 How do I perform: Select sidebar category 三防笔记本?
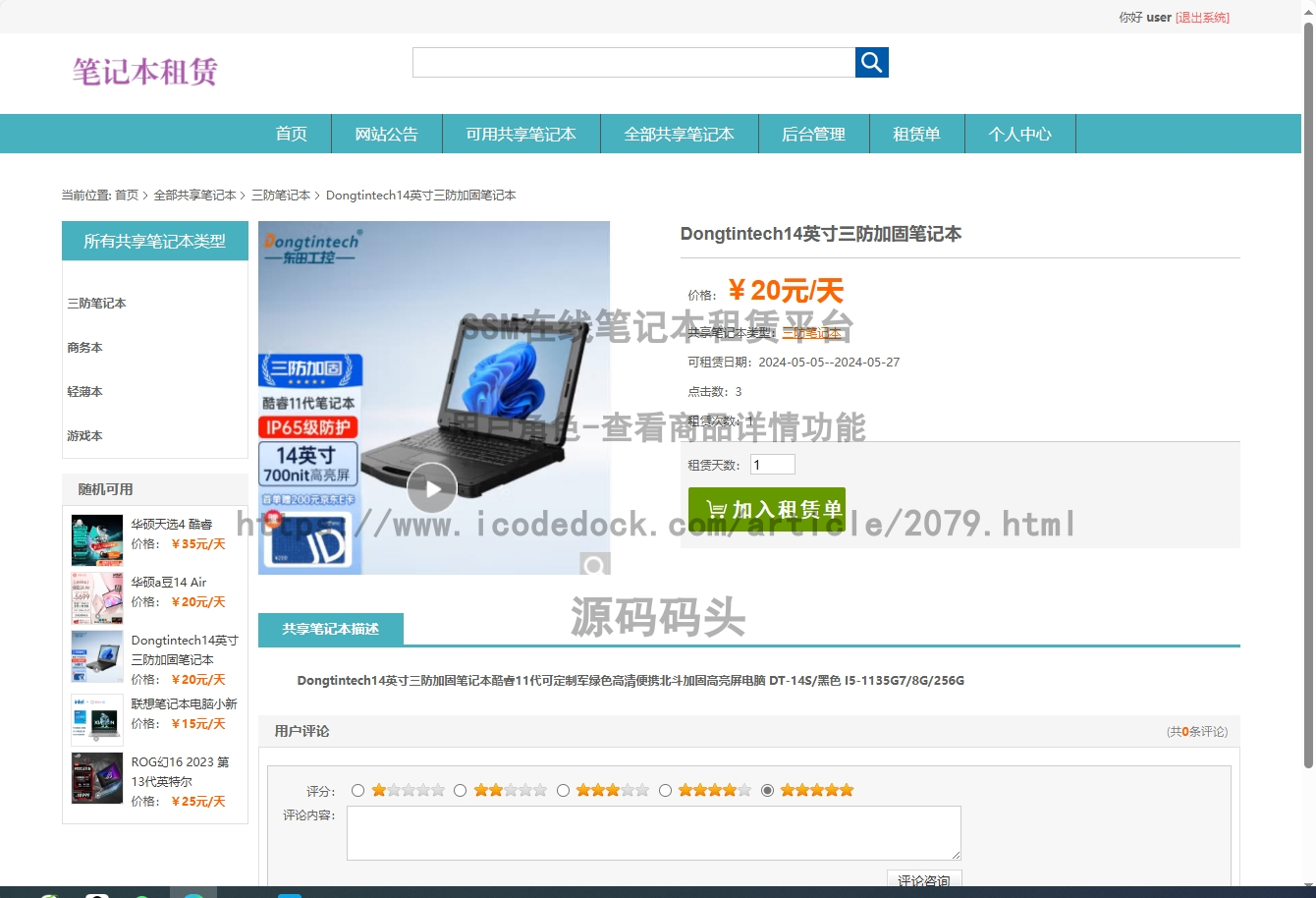click(96, 304)
